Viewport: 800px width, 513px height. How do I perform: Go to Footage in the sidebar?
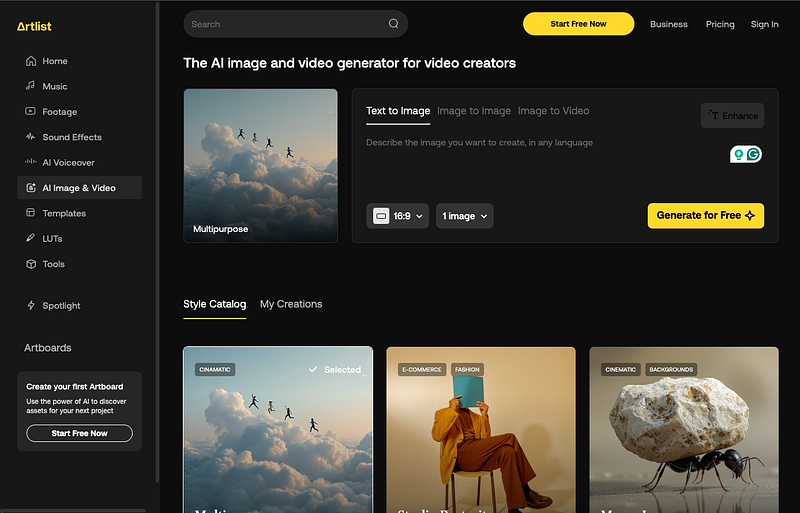pos(59,112)
